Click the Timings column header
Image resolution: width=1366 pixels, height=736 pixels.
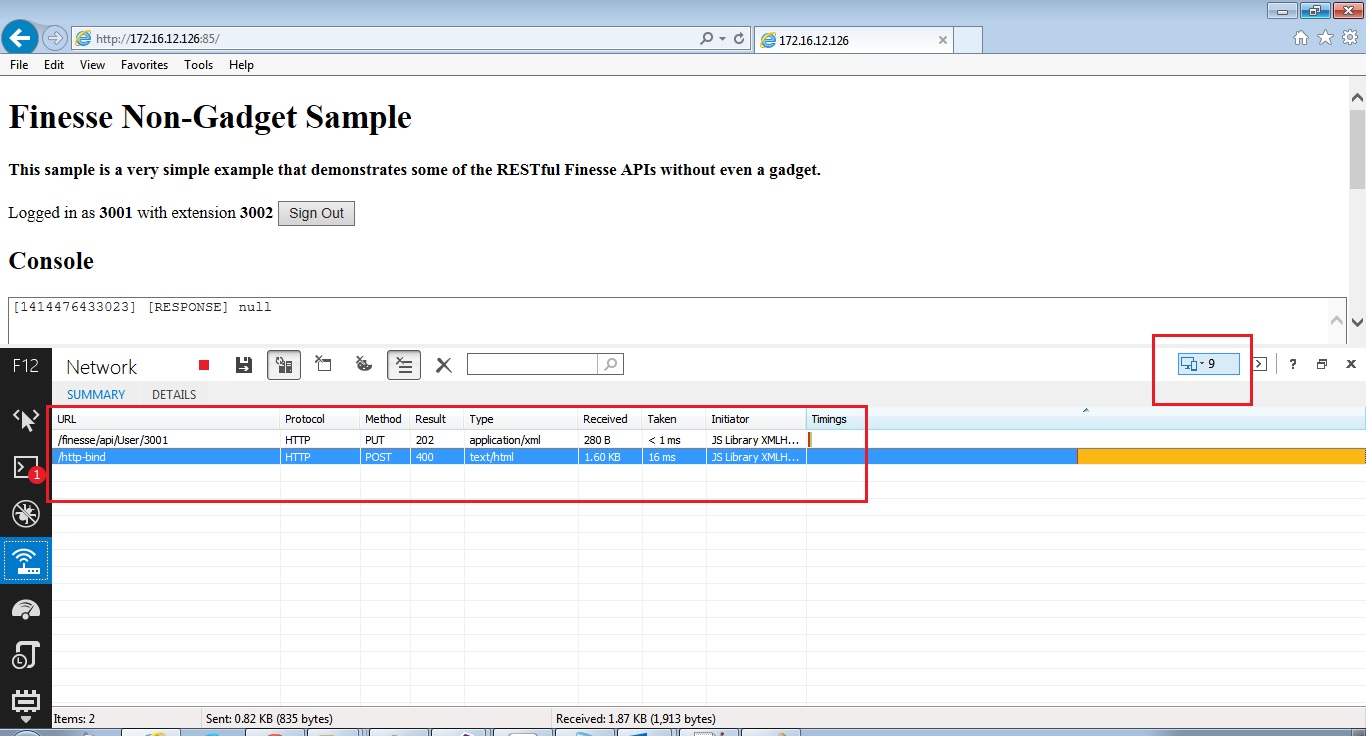[1086, 419]
